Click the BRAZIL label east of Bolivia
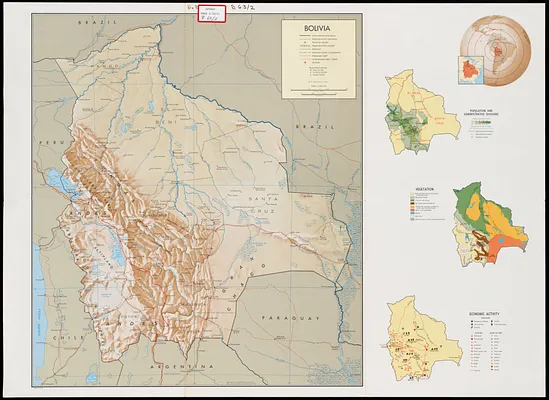This screenshot has height=400, width=549. click(315, 127)
